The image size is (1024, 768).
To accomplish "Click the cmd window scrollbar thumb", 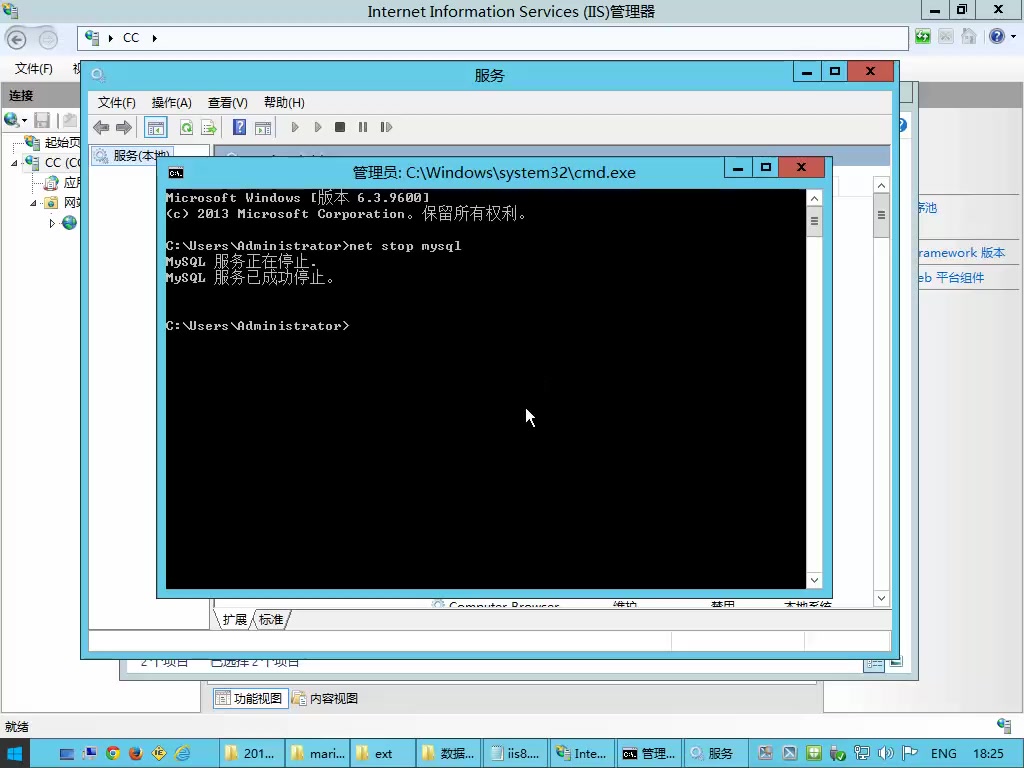I will click(814, 221).
